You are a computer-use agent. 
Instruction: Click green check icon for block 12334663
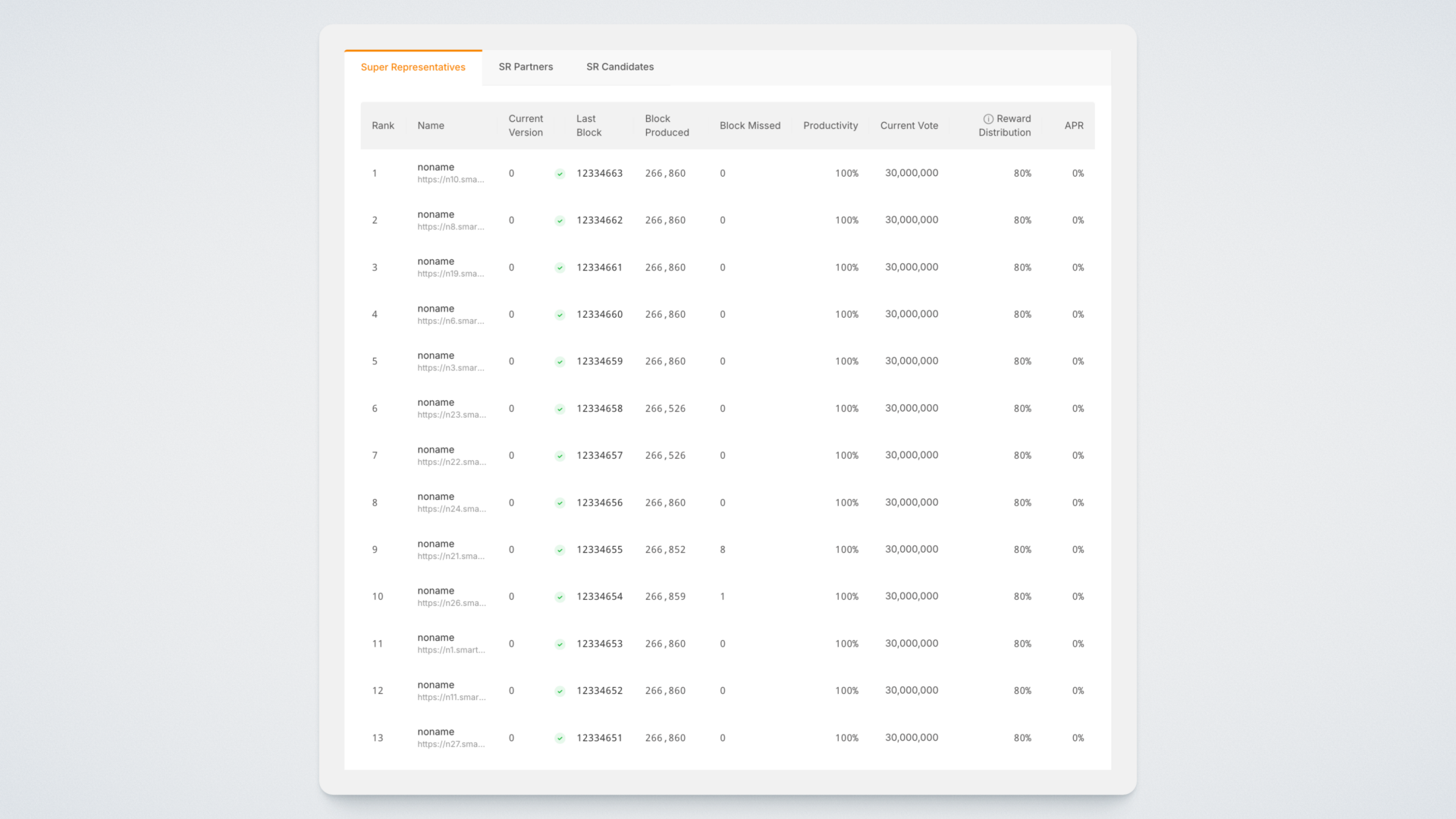(560, 174)
